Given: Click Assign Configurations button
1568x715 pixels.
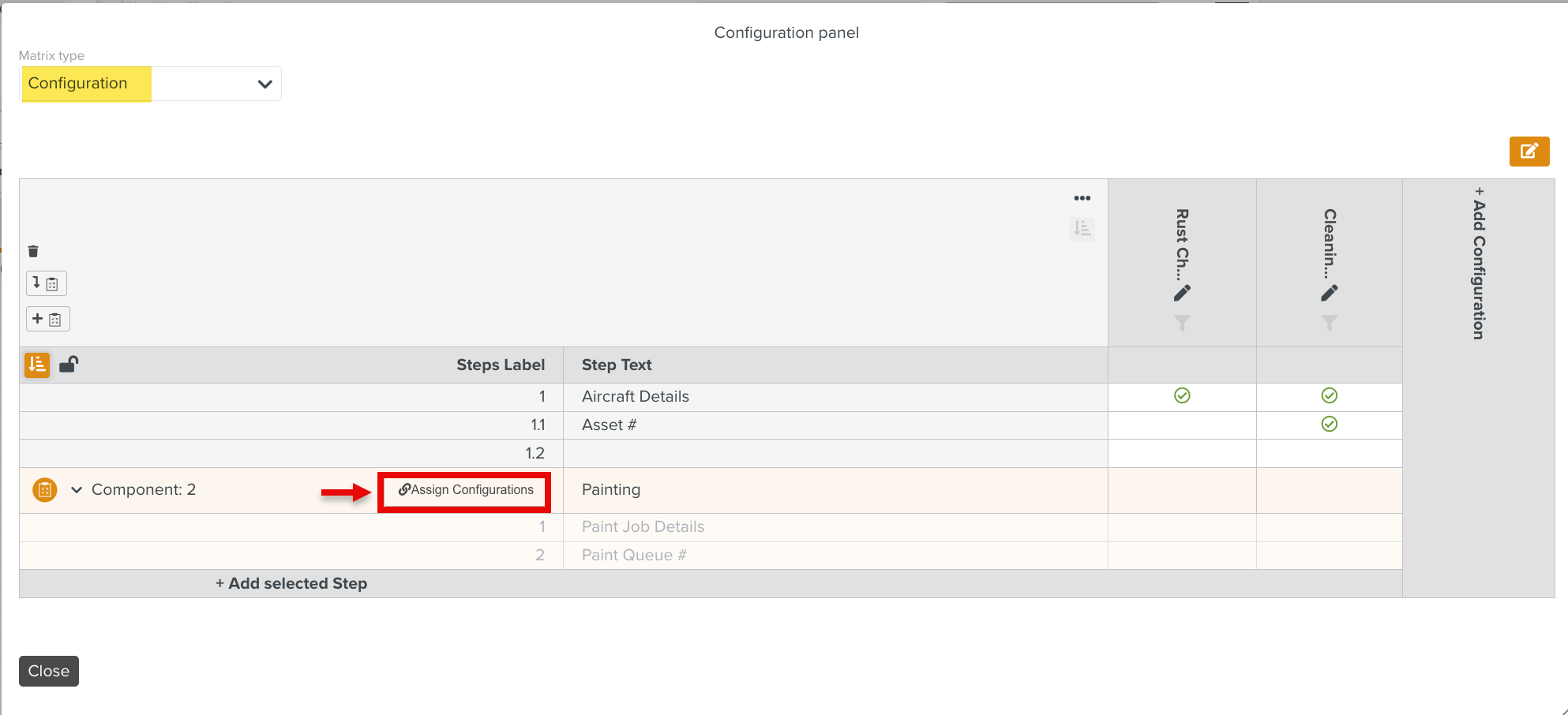Looking at the screenshot, I should coord(465,490).
